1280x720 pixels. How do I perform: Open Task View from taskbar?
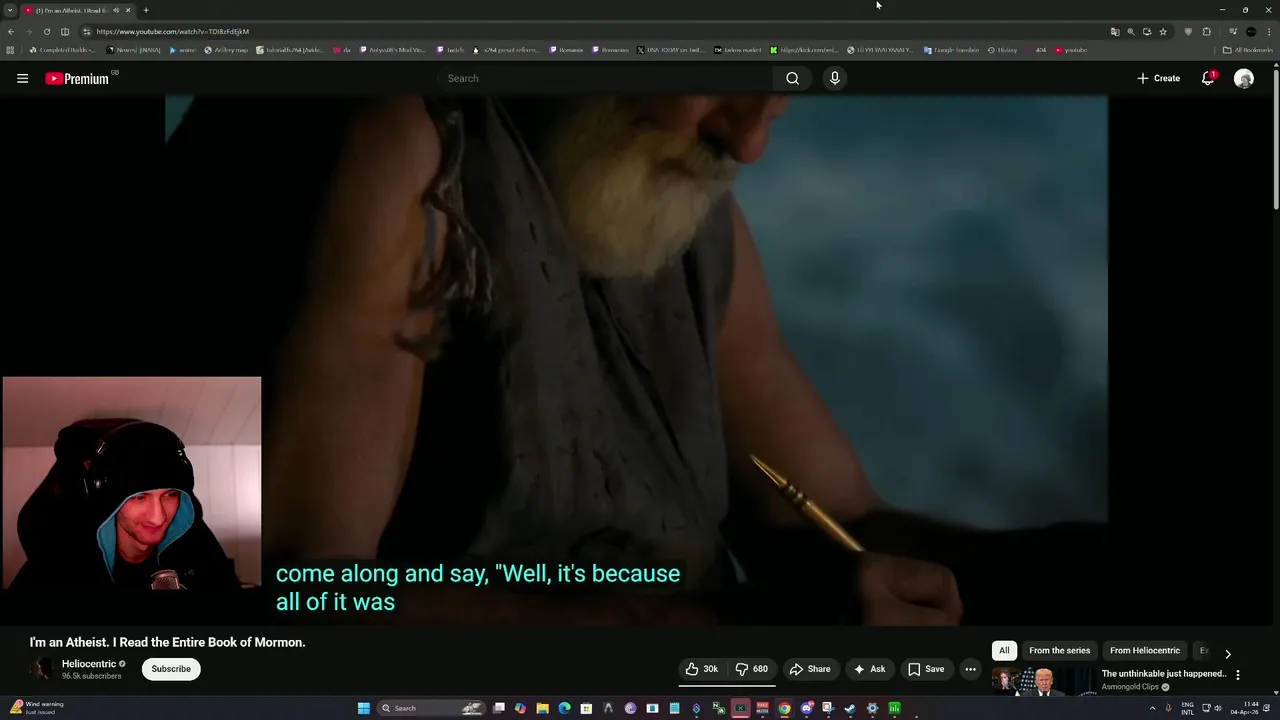click(498, 708)
